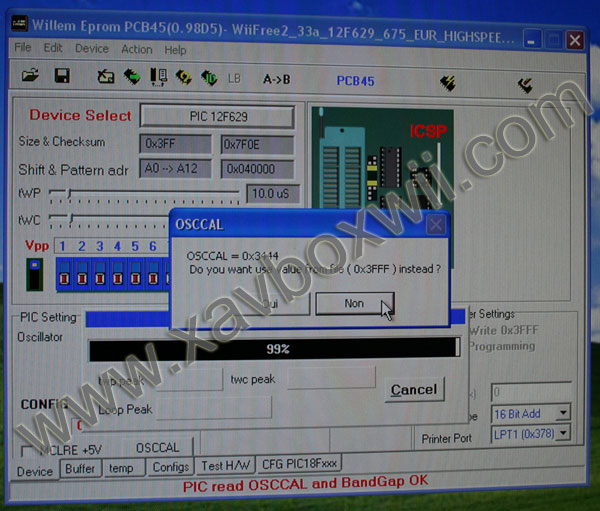The height and width of the screenshot is (511, 600).
Task: Toggle DIP switch 1
Action: tap(64, 273)
